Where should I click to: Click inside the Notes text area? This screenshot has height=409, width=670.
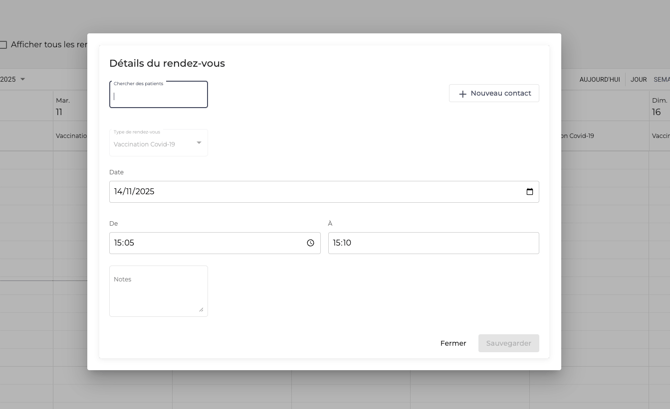(158, 293)
